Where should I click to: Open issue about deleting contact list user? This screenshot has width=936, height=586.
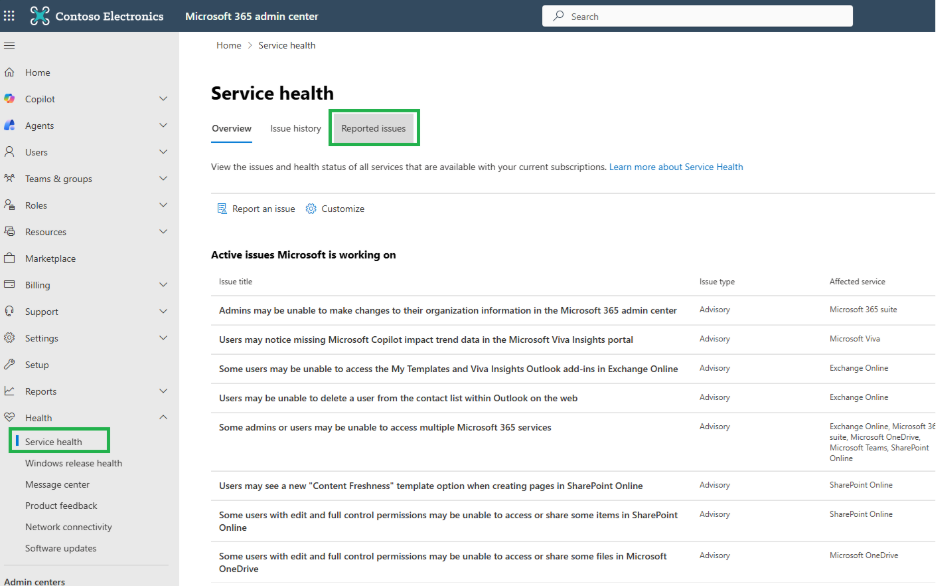coord(398,398)
